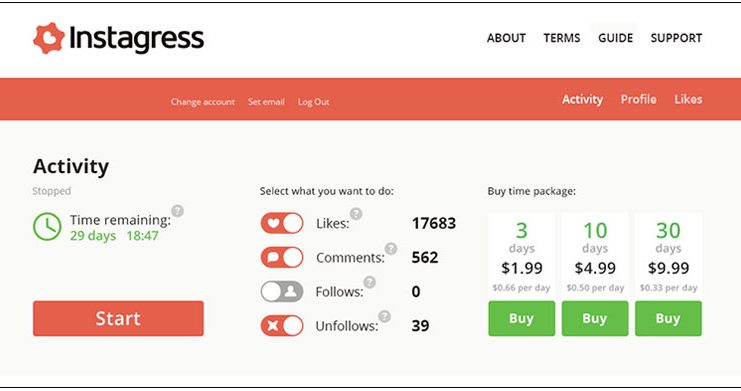741x391 pixels.
Task: Disable the Comments toggle switch
Action: coord(282,257)
